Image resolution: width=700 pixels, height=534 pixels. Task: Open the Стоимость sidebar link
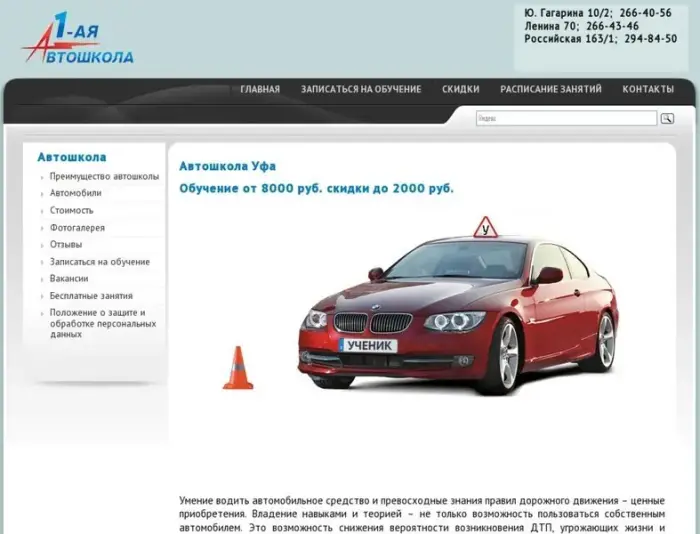[72, 210]
